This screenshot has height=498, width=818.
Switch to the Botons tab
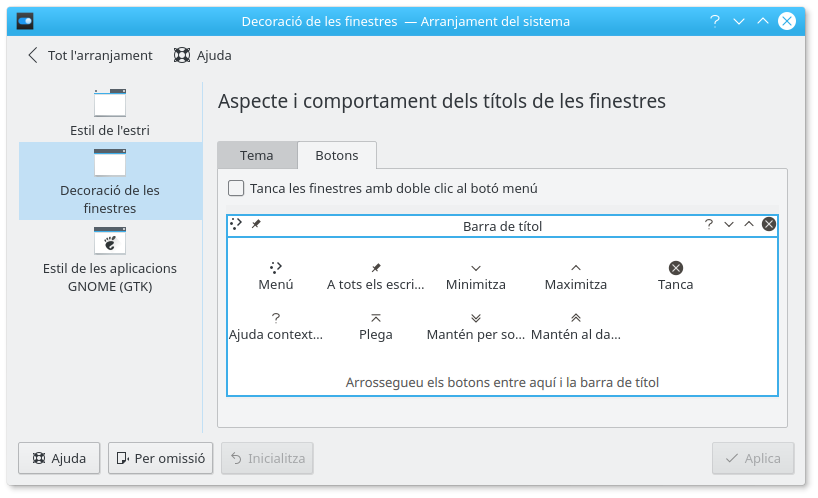point(337,155)
